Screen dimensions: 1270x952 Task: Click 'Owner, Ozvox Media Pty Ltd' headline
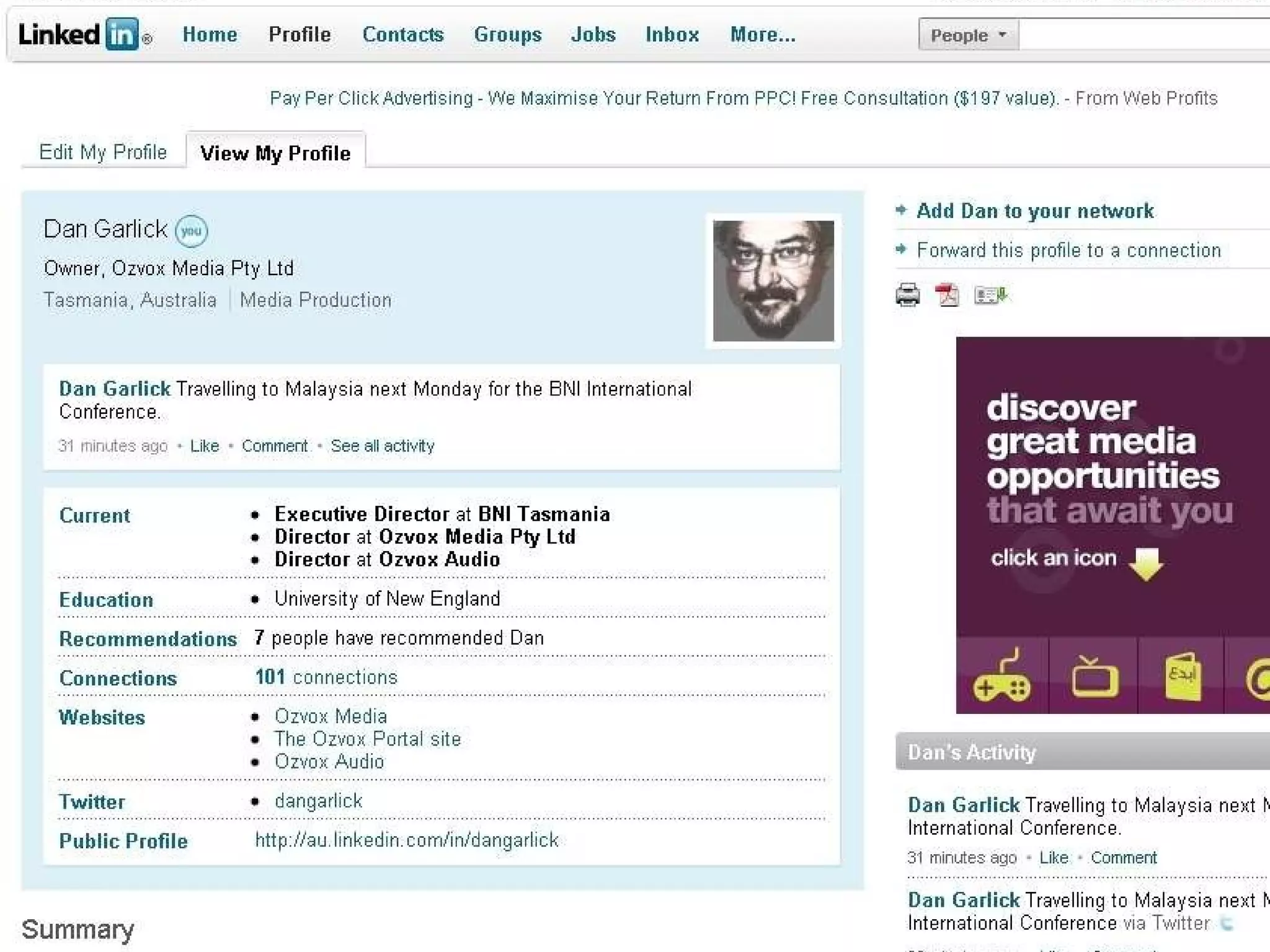pos(169,268)
